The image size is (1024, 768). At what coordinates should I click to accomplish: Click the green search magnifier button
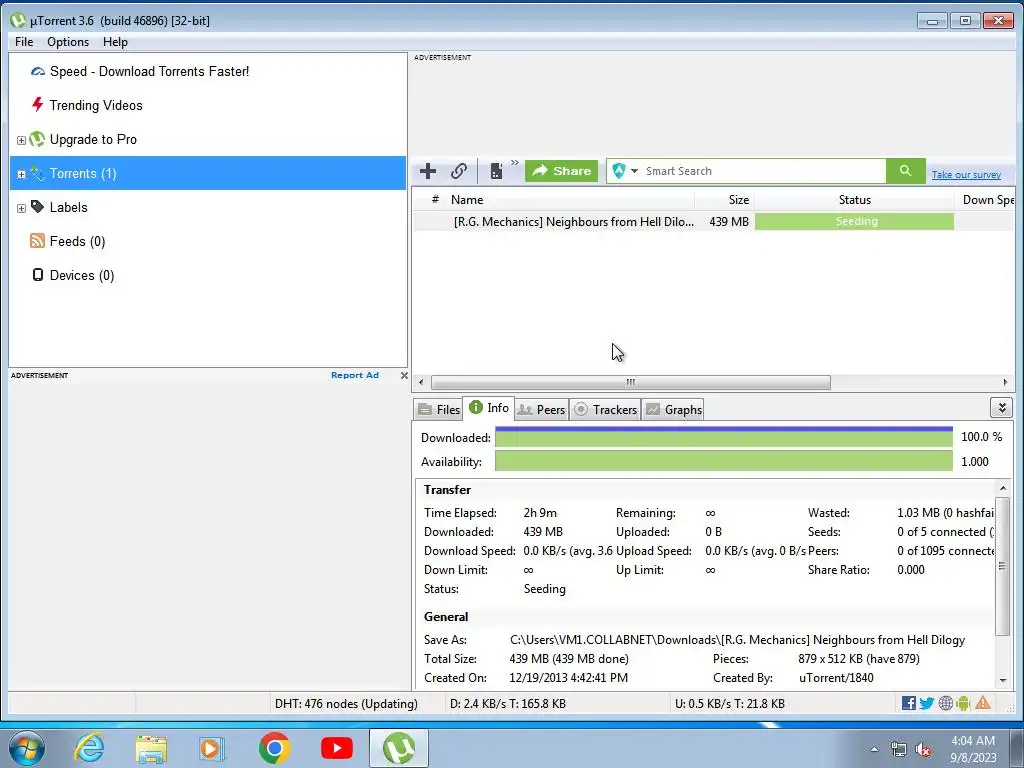(x=905, y=171)
